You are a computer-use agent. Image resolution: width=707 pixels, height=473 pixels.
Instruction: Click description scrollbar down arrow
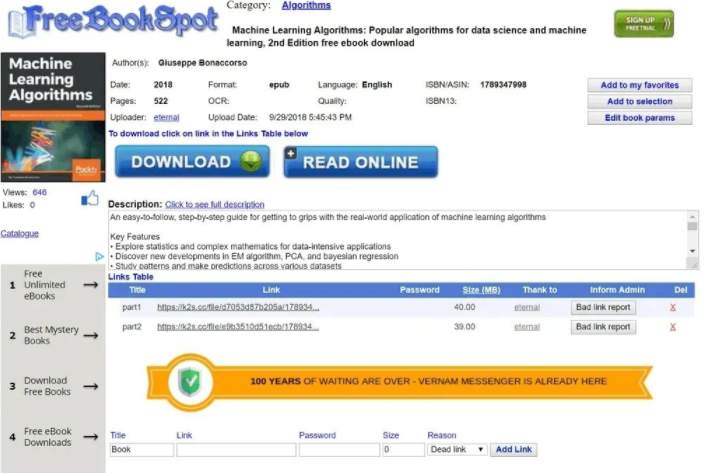click(x=692, y=251)
